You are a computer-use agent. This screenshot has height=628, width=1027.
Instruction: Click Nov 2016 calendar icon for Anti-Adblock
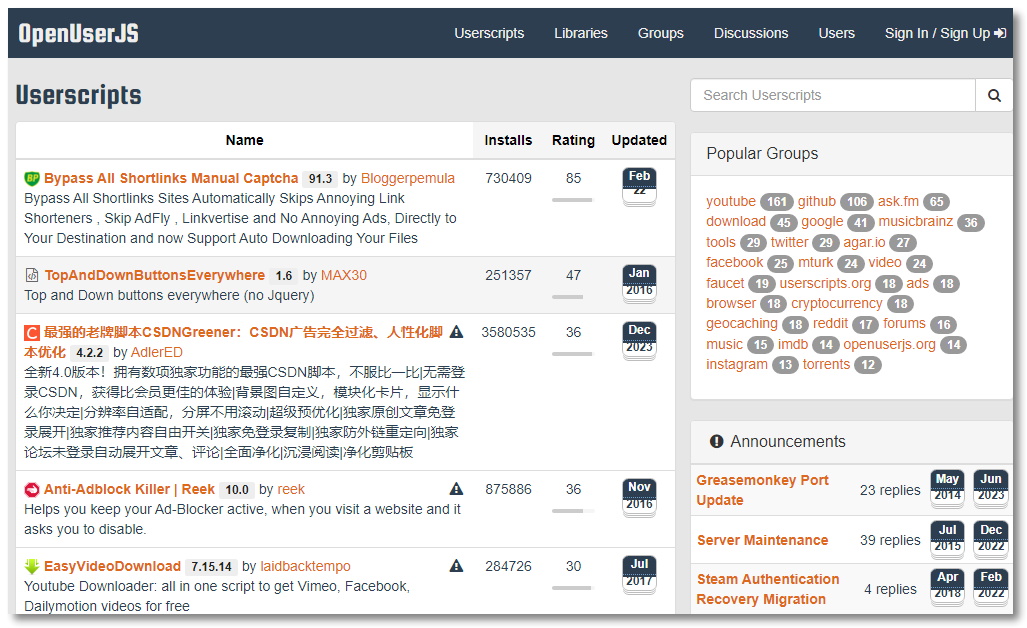[x=639, y=497]
